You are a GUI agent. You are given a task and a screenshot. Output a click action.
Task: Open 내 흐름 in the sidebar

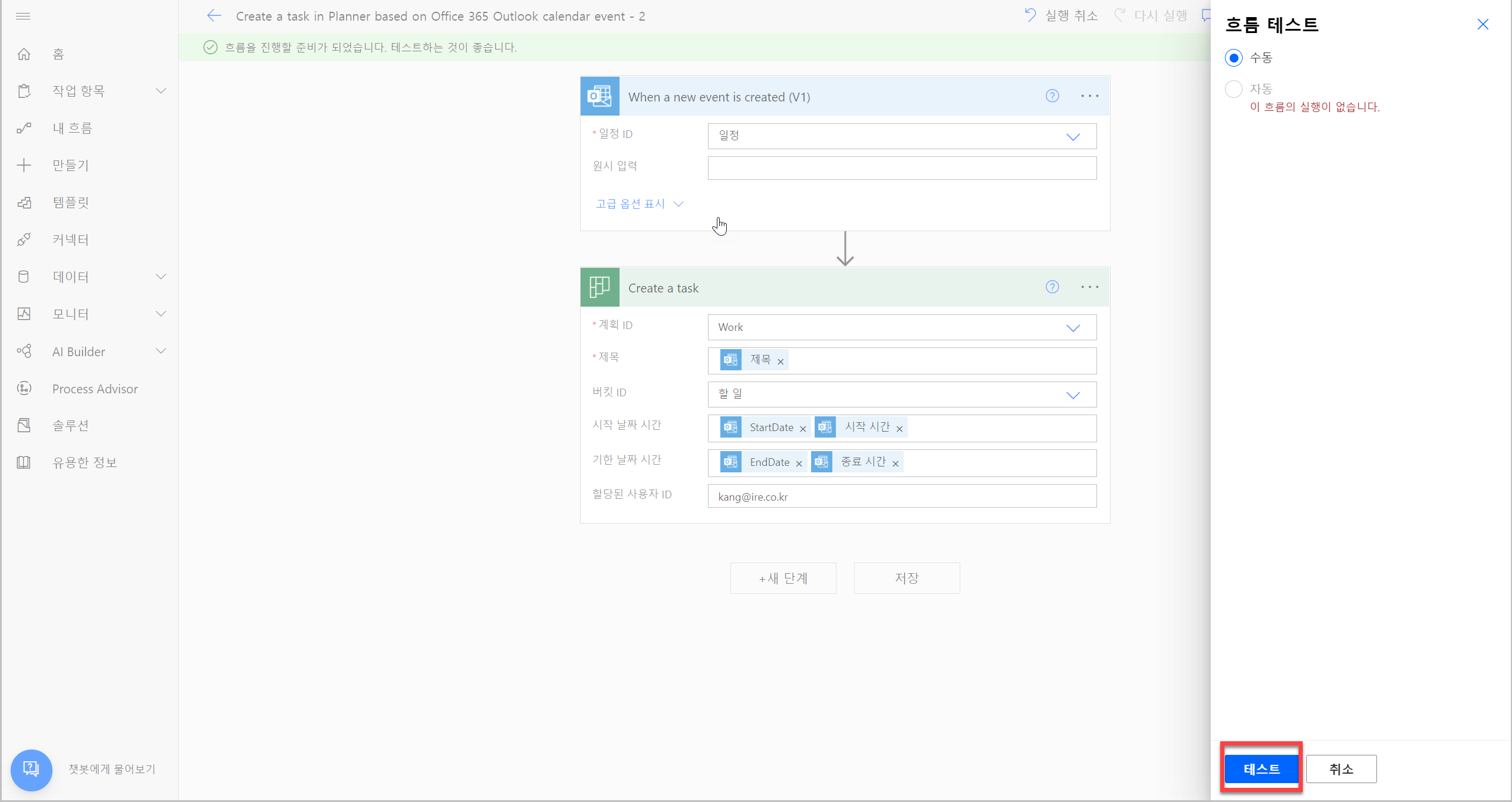[x=72, y=128]
